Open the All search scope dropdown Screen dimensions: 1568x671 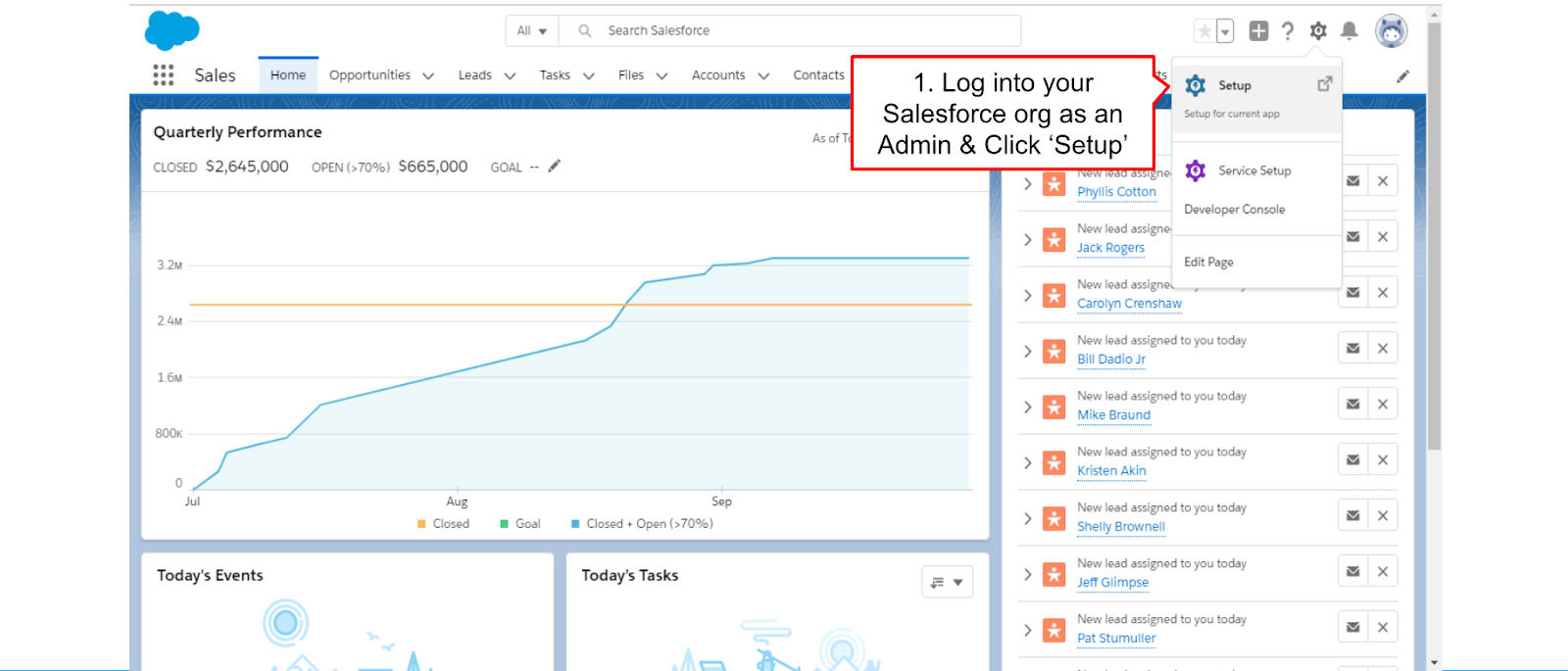click(532, 31)
